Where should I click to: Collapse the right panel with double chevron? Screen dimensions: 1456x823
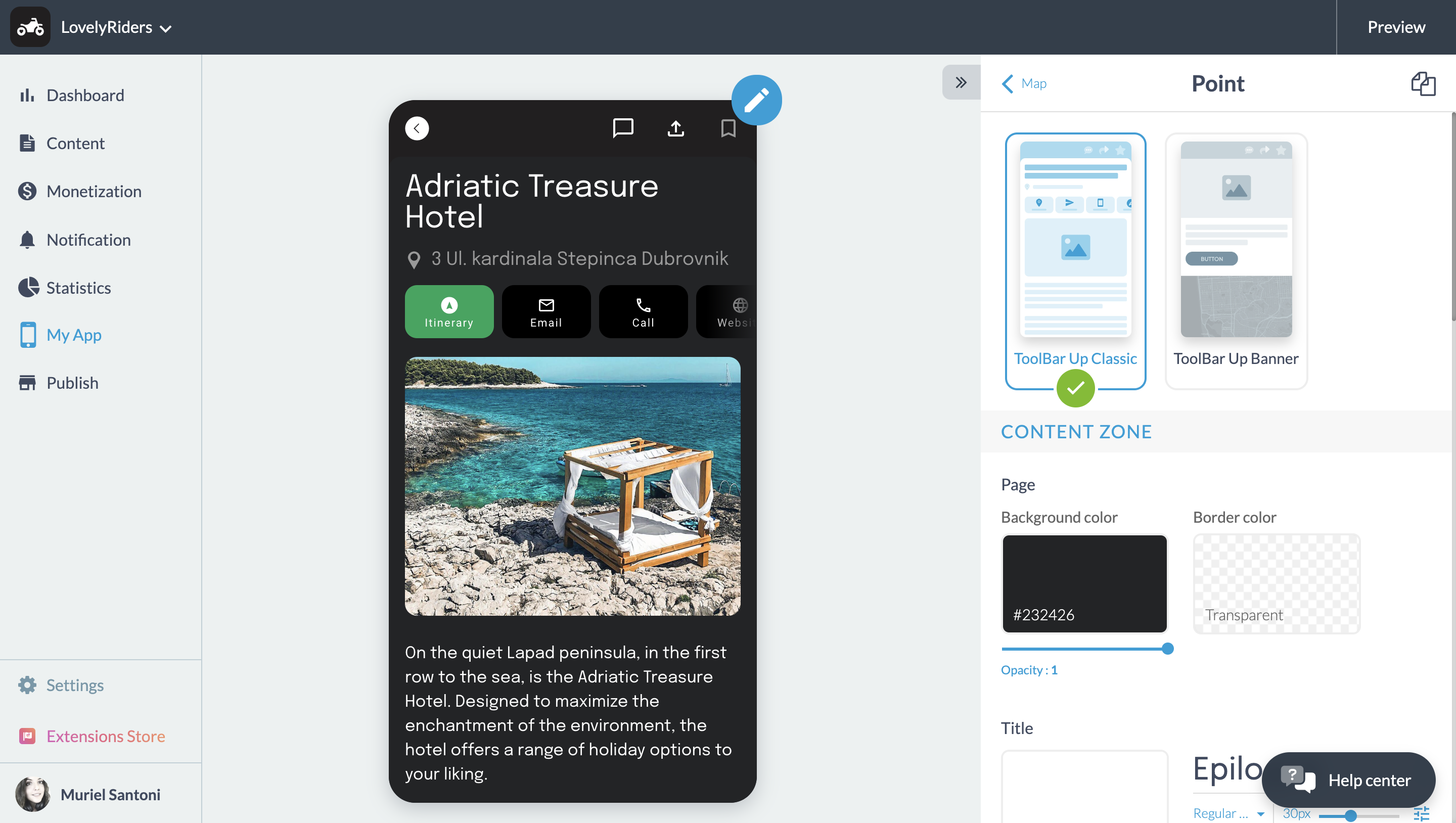click(961, 82)
